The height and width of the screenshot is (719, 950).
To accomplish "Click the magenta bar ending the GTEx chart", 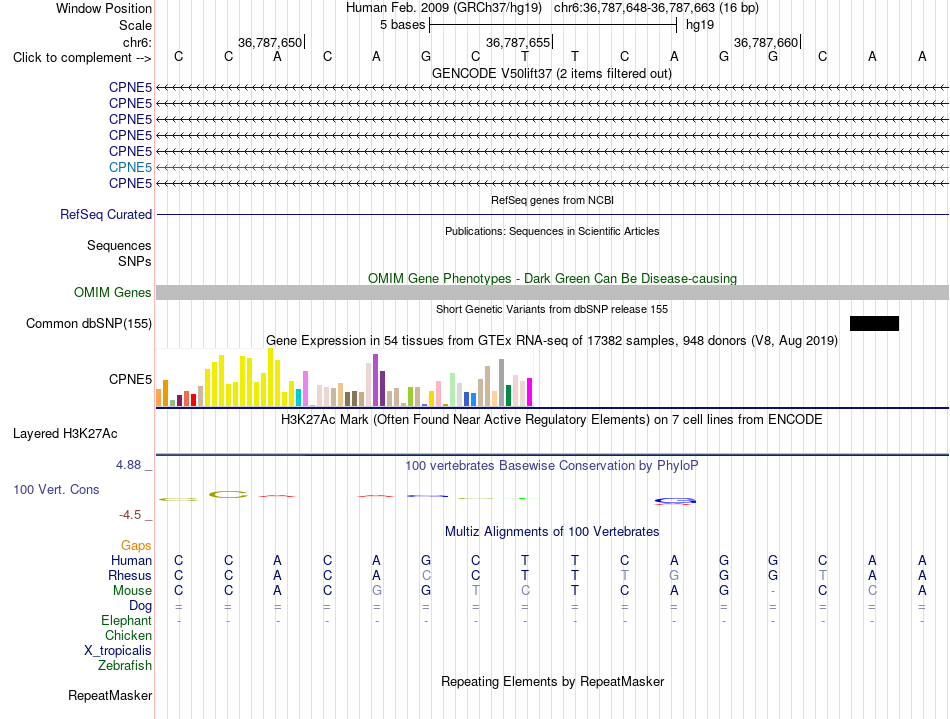I will point(530,392).
